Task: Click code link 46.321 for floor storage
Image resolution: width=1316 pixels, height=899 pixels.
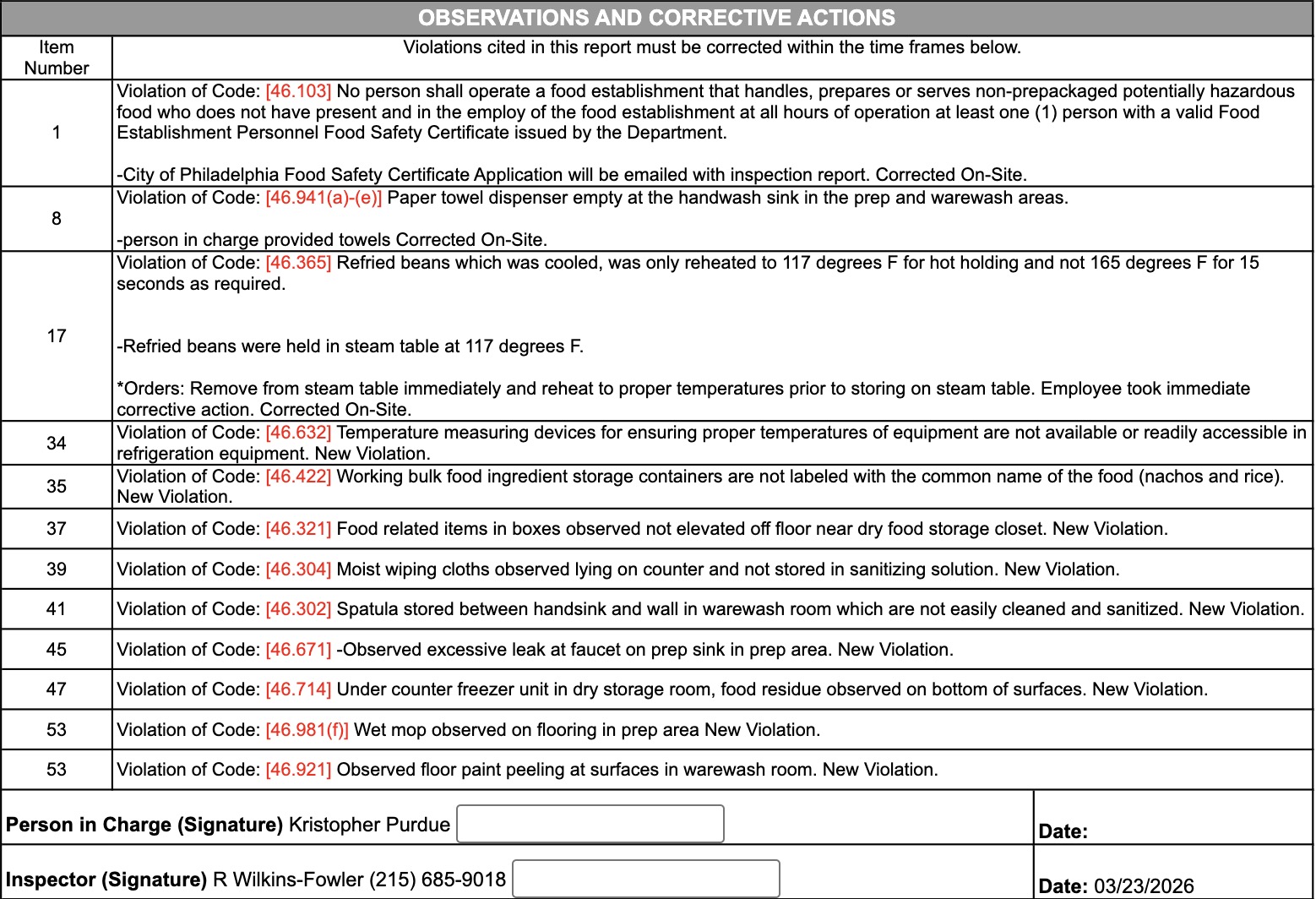Action: (x=298, y=529)
